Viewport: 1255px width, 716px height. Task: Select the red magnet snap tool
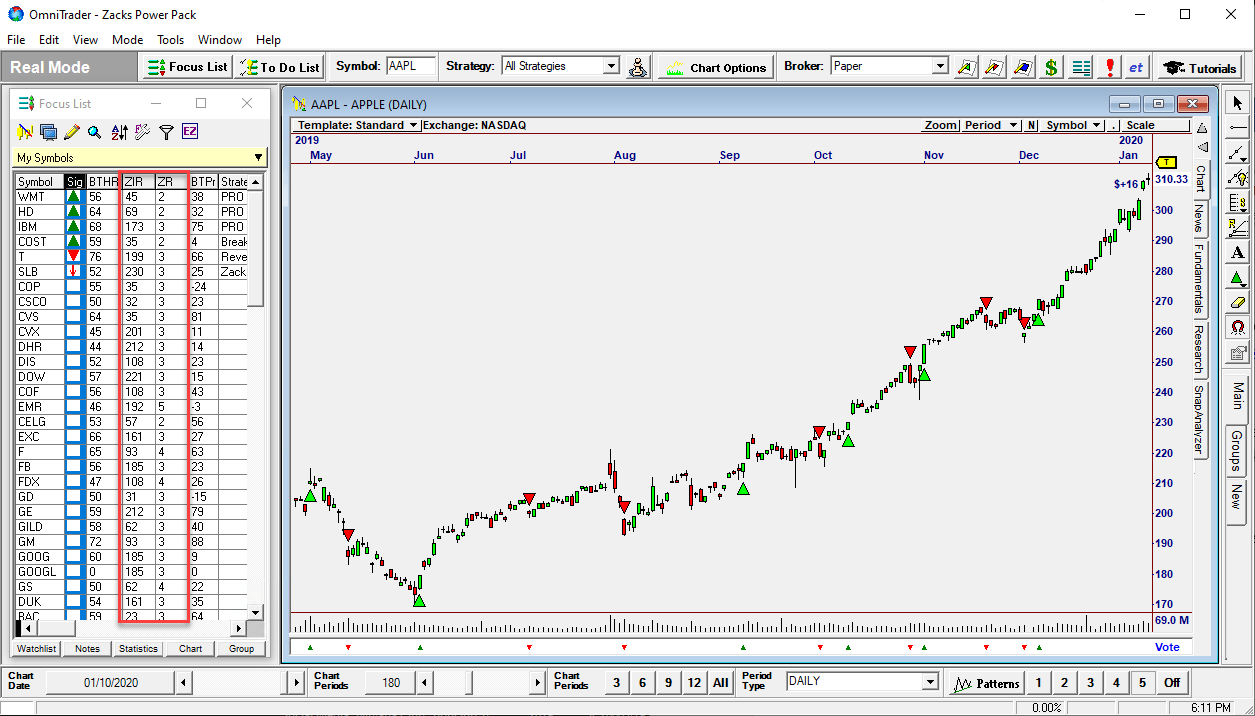(x=1238, y=327)
